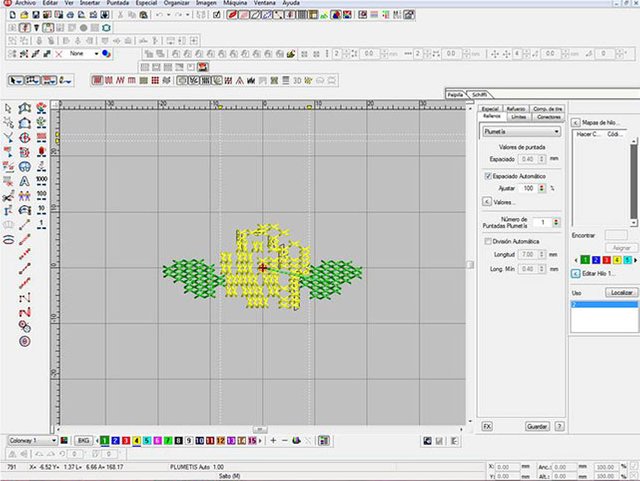This screenshot has width=640, height=481.
Task: Click the Cut scissors icon
Action: 120,15
